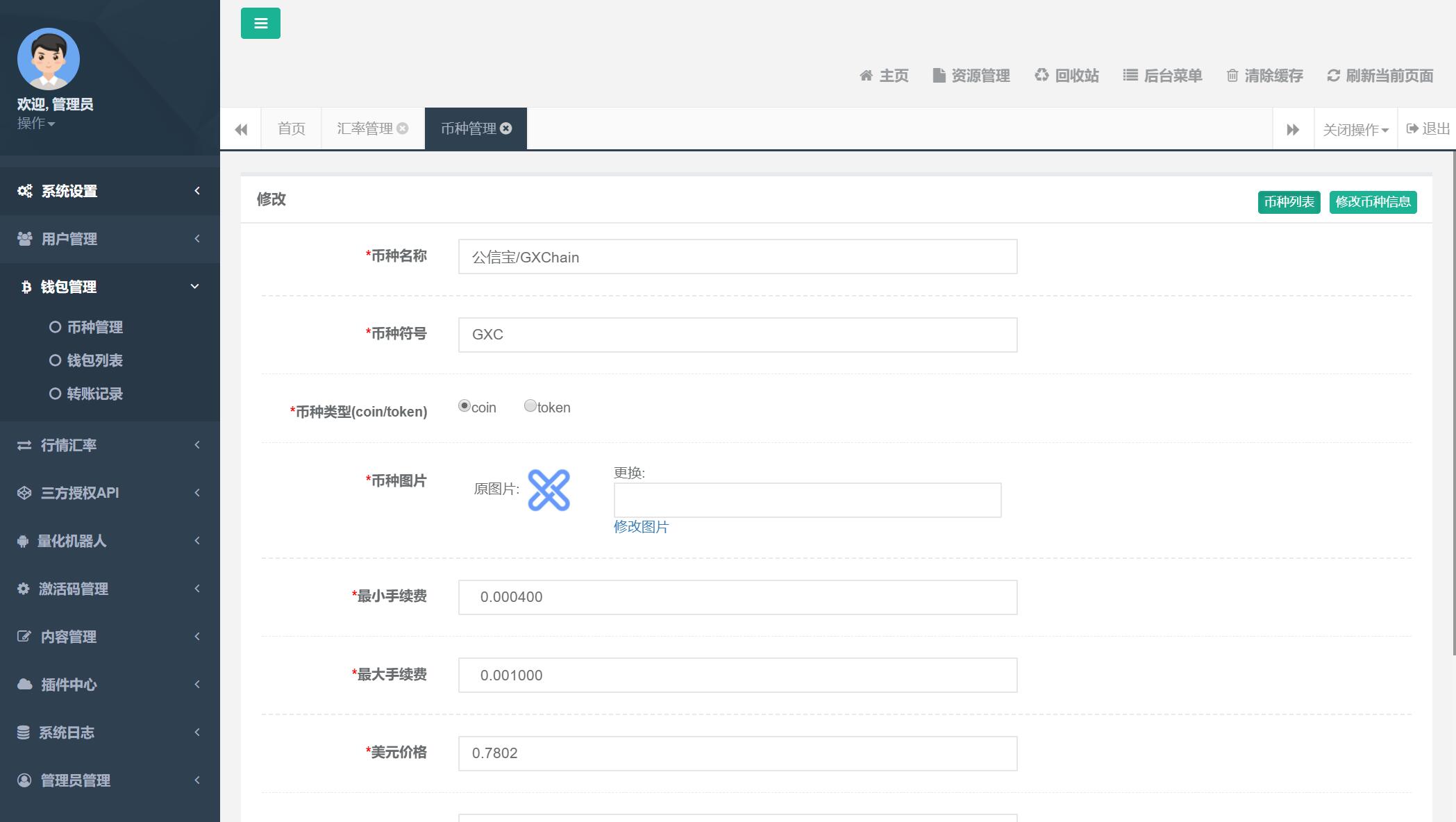Click the 币种符号 input with GXC
Image resolution: width=1456 pixels, height=822 pixels.
tap(737, 335)
